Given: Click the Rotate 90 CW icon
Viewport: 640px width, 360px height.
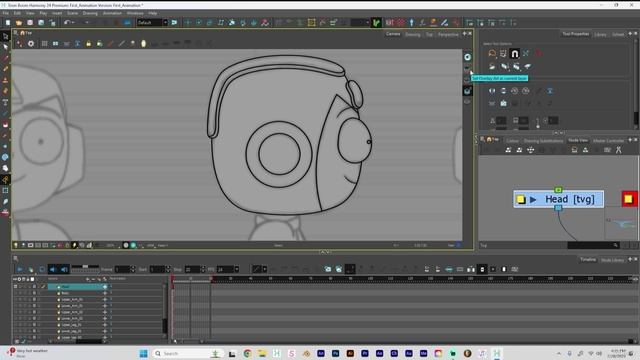Looking at the screenshot, I should (x=515, y=91).
